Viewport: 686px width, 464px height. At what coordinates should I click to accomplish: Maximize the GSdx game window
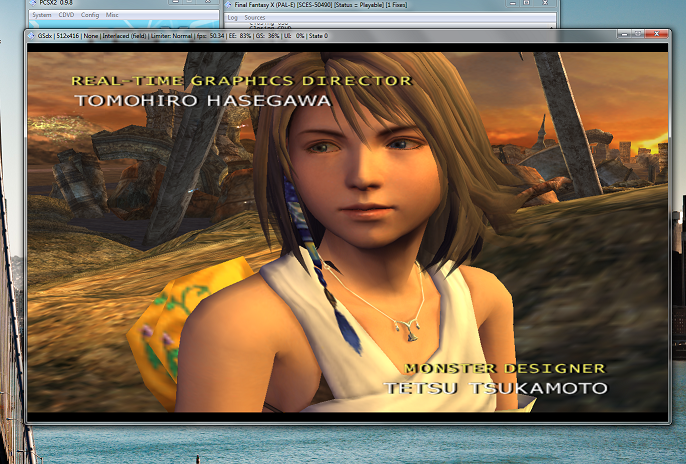(x=638, y=34)
